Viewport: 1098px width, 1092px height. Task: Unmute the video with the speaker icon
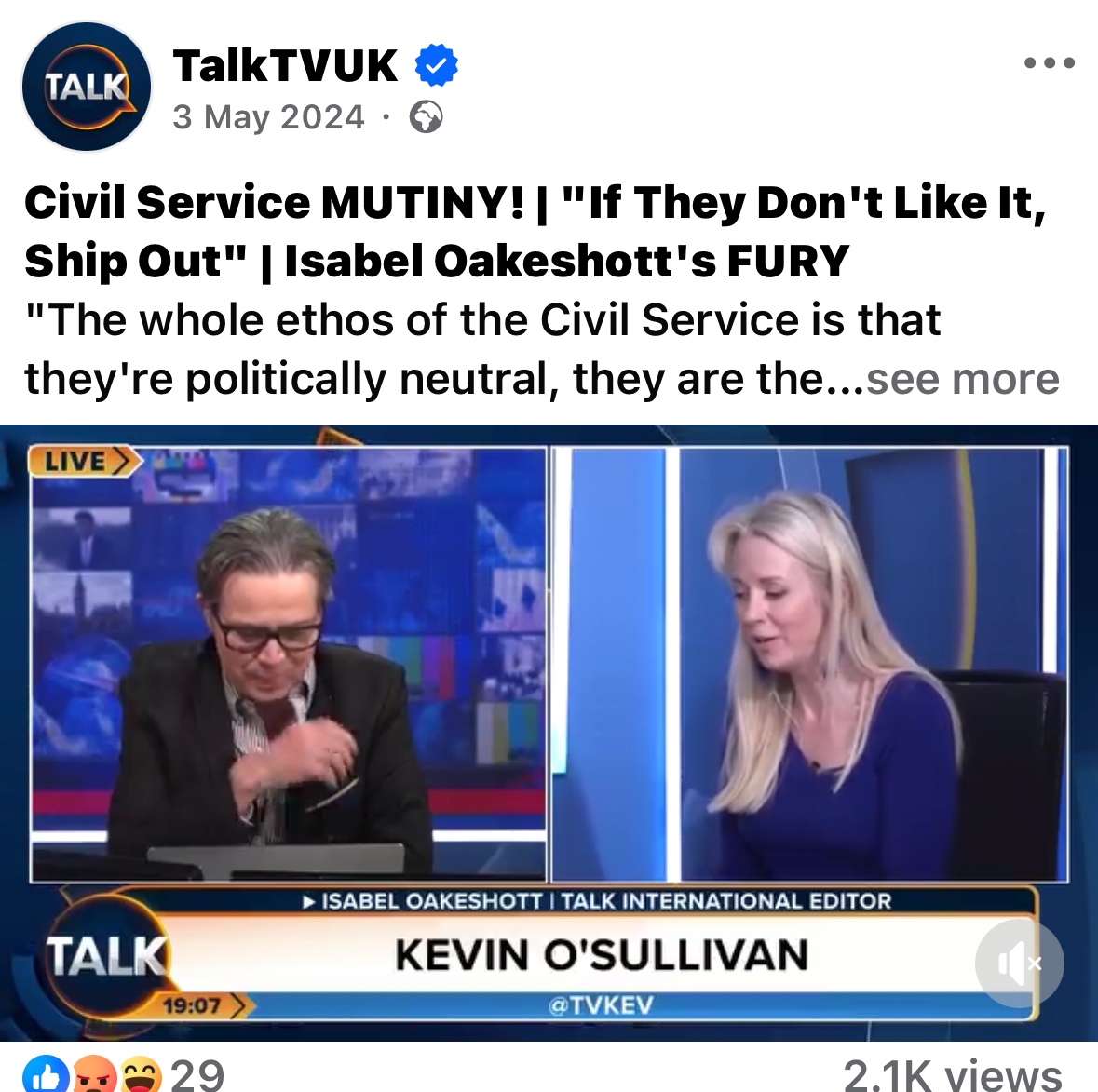[x=1020, y=964]
